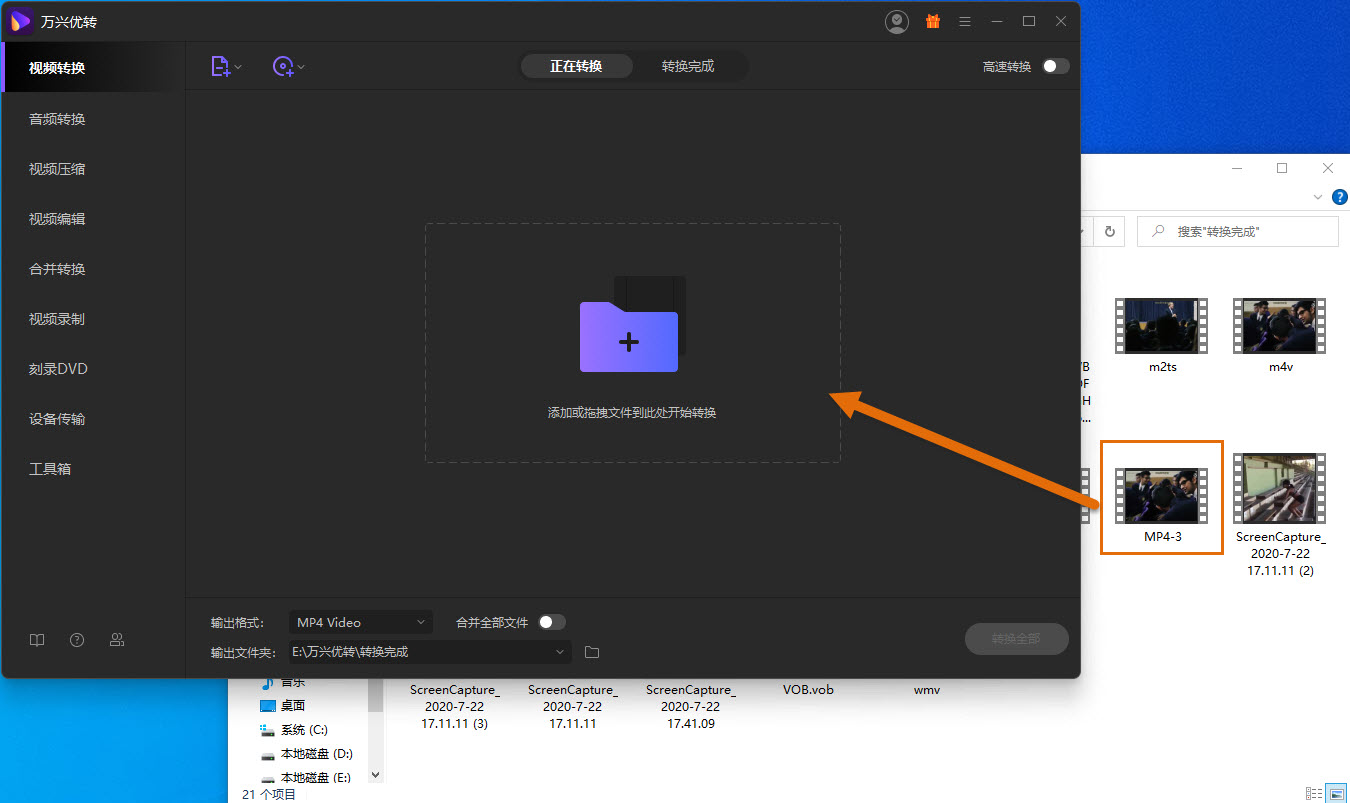The image size is (1350, 803).
Task: Switch to the 转换完成 tab
Action: tap(688, 67)
